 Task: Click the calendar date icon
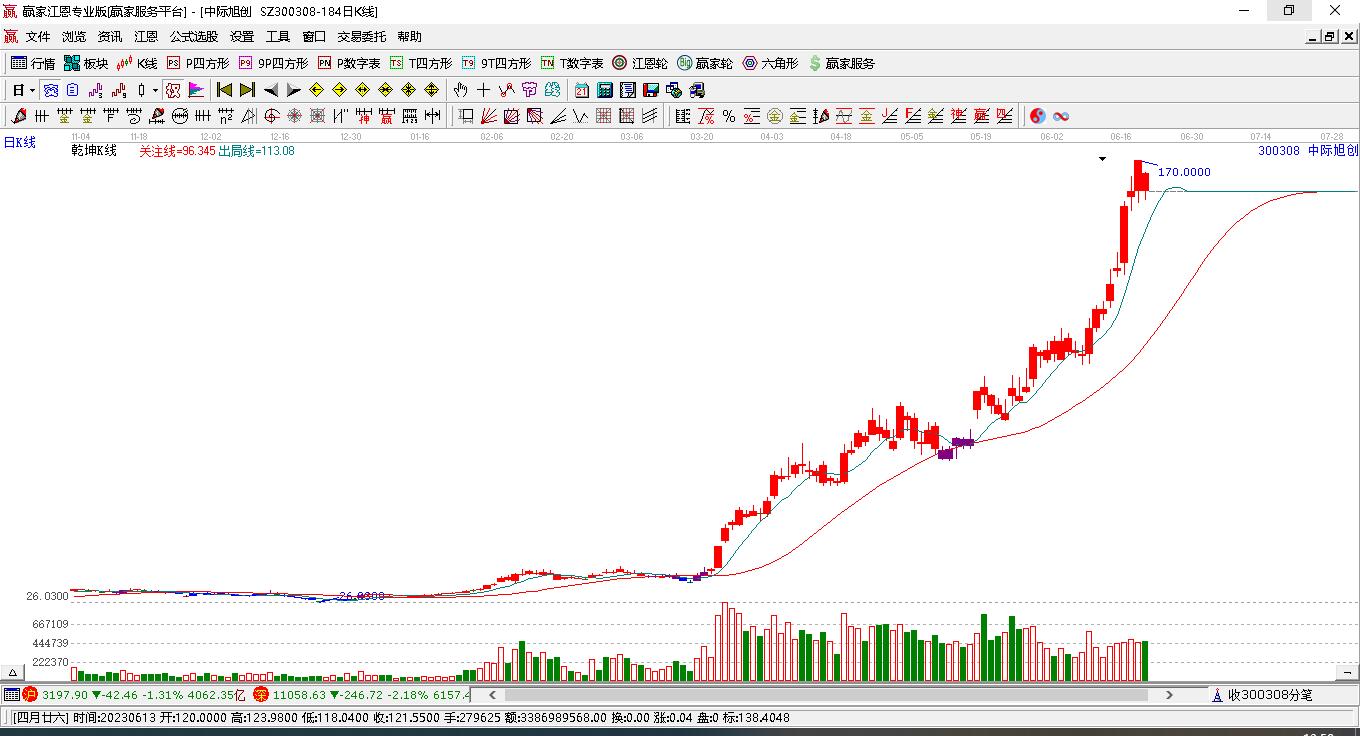(x=581, y=89)
